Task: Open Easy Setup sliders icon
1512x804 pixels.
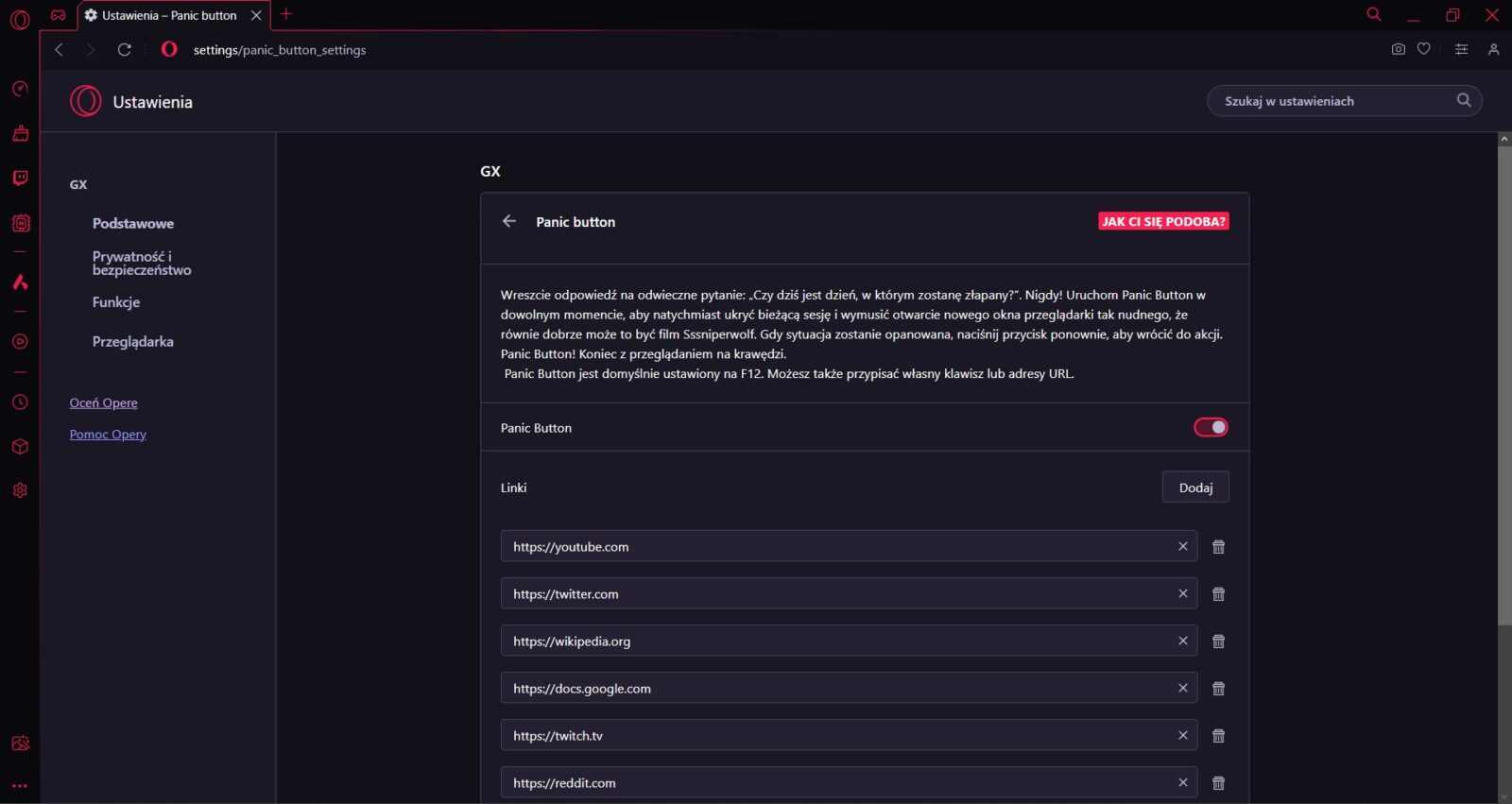Action: pyautogui.click(x=1461, y=49)
